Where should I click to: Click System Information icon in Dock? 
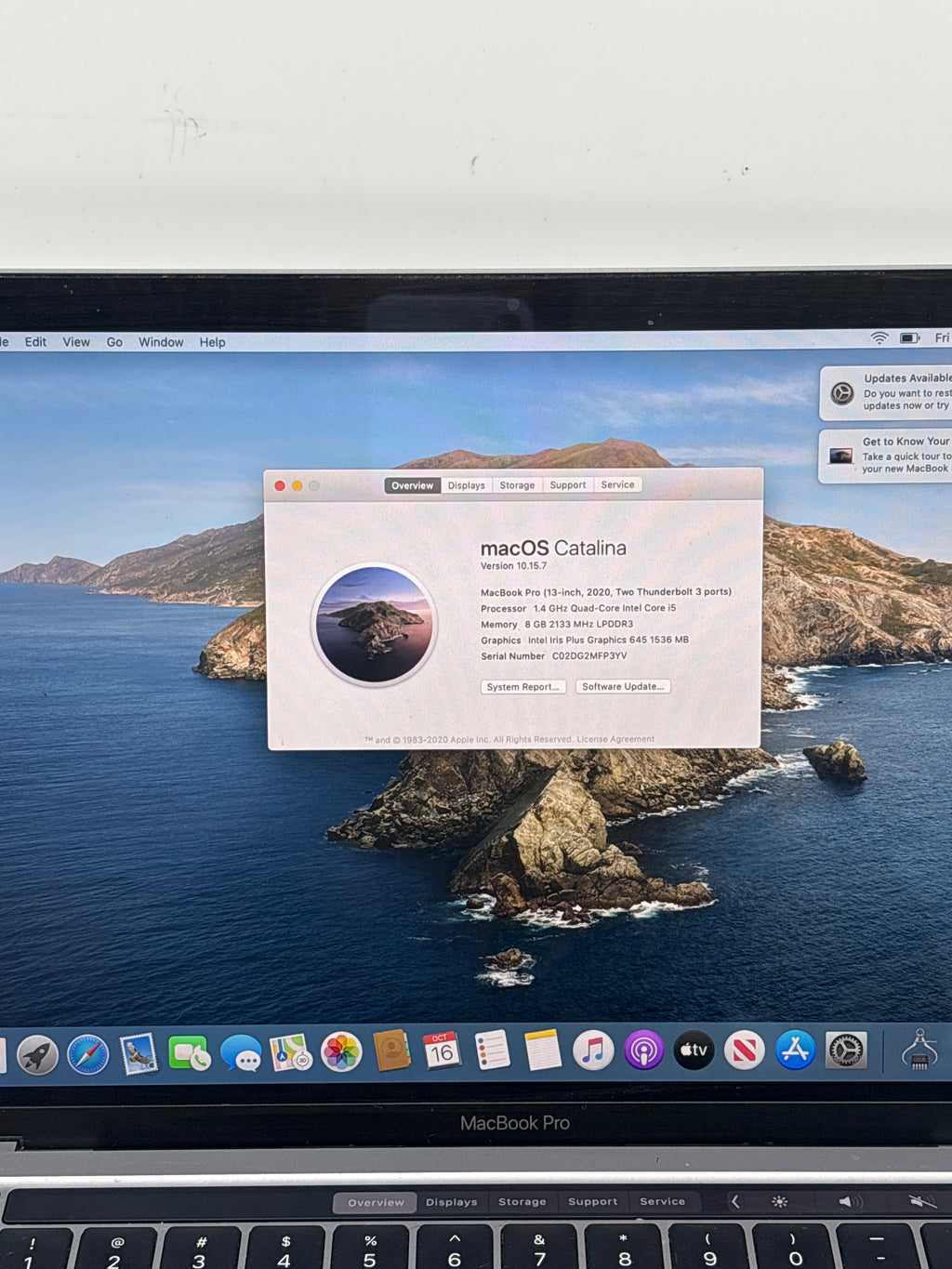tap(919, 1051)
